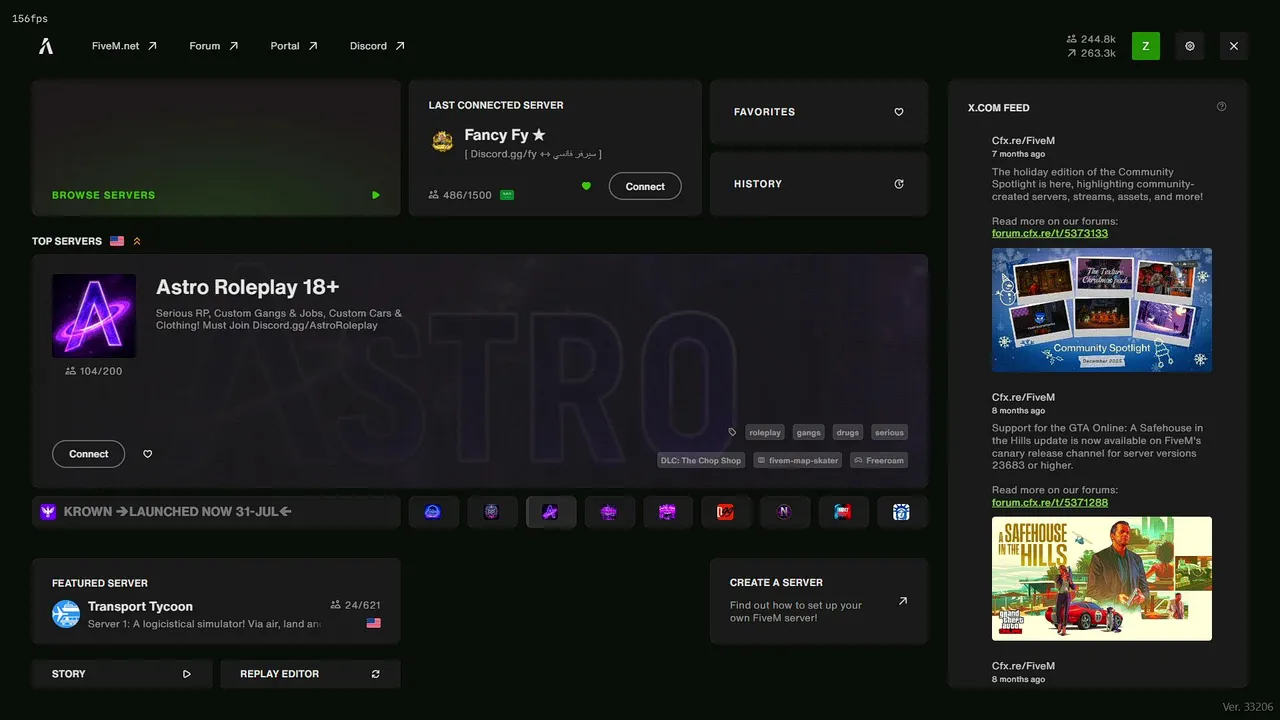Open the Community Spotlight feed image
1280x720 pixels.
point(1102,310)
